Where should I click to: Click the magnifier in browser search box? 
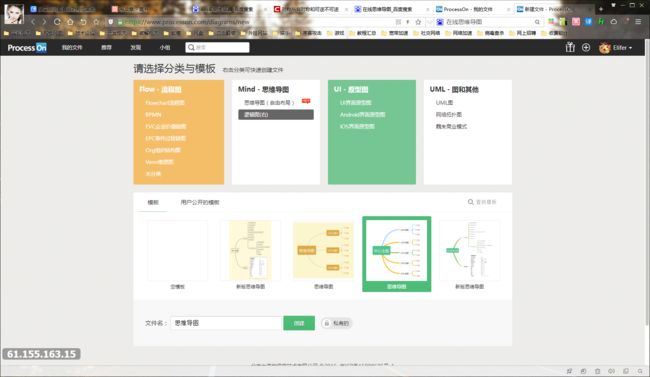click(537, 22)
